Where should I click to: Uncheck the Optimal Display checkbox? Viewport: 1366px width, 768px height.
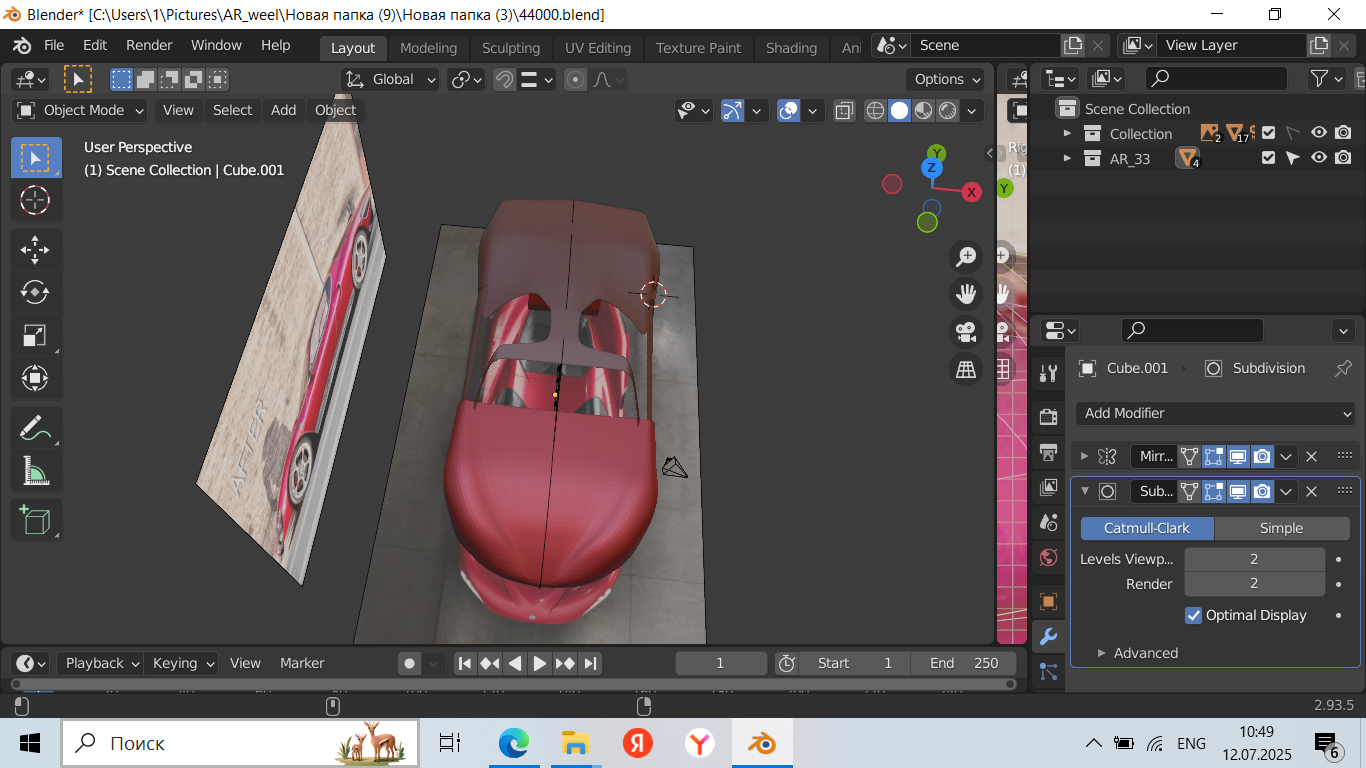click(x=1193, y=615)
